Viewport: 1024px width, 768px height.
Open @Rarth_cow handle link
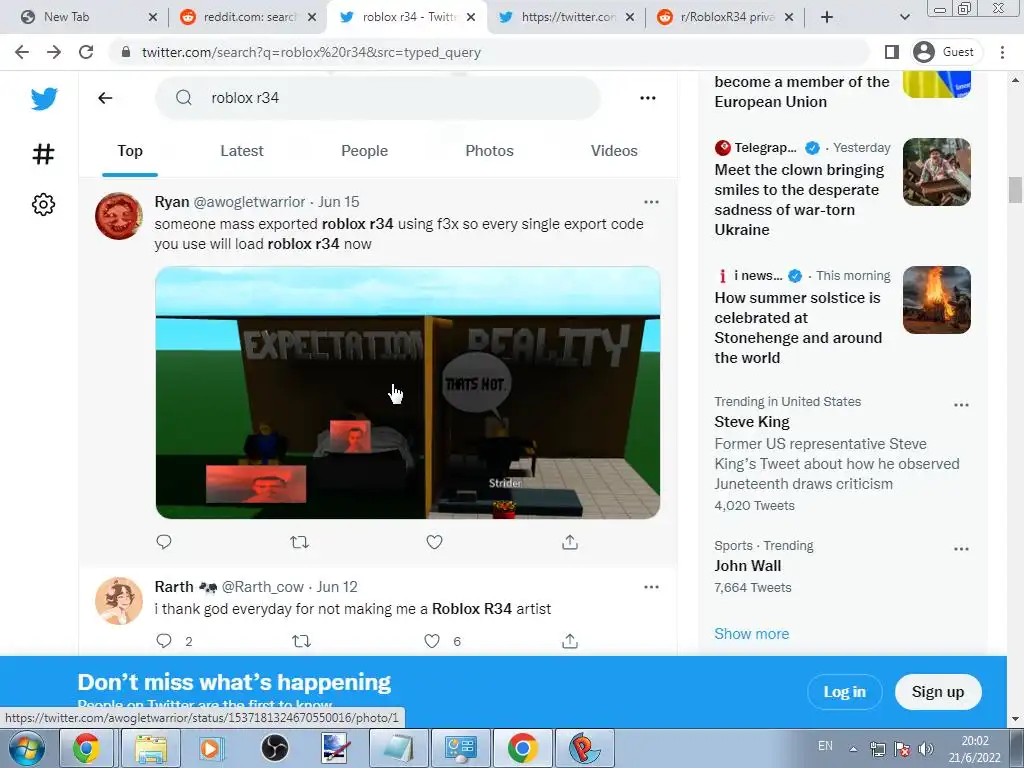pos(263,586)
